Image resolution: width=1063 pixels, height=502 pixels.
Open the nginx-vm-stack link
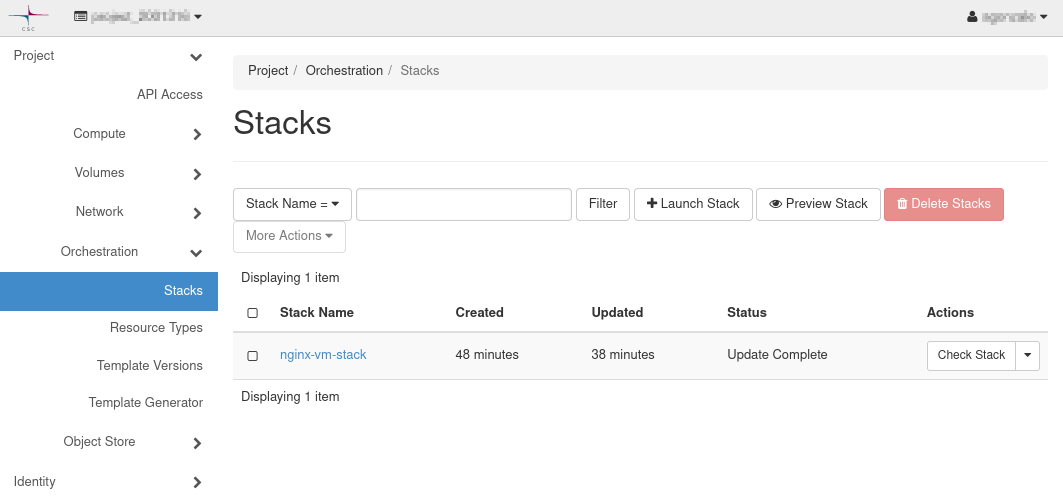[323, 355]
